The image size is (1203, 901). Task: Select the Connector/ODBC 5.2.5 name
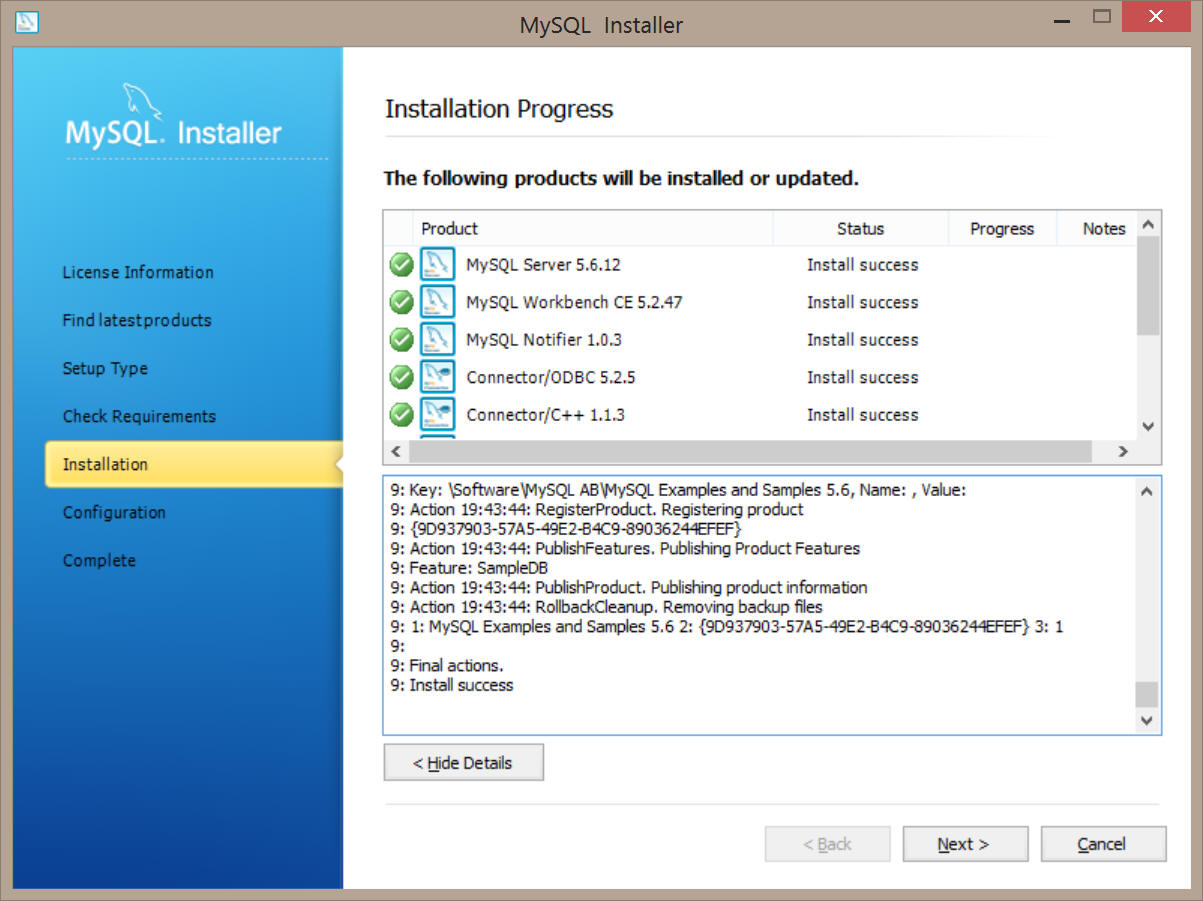tap(551, 377)
